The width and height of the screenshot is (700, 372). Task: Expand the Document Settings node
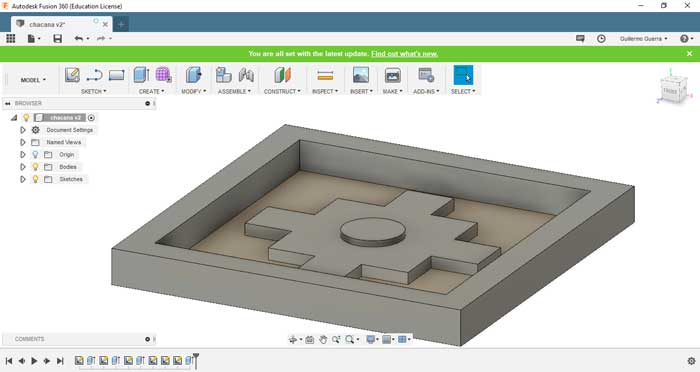click(23, 130)
